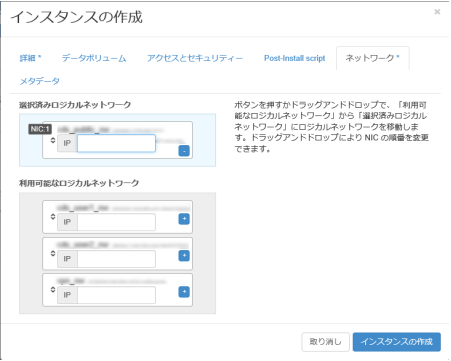This screenshot has height=361, width=451.
Task: Open the データボリューム tab
Action: point(94,58)
